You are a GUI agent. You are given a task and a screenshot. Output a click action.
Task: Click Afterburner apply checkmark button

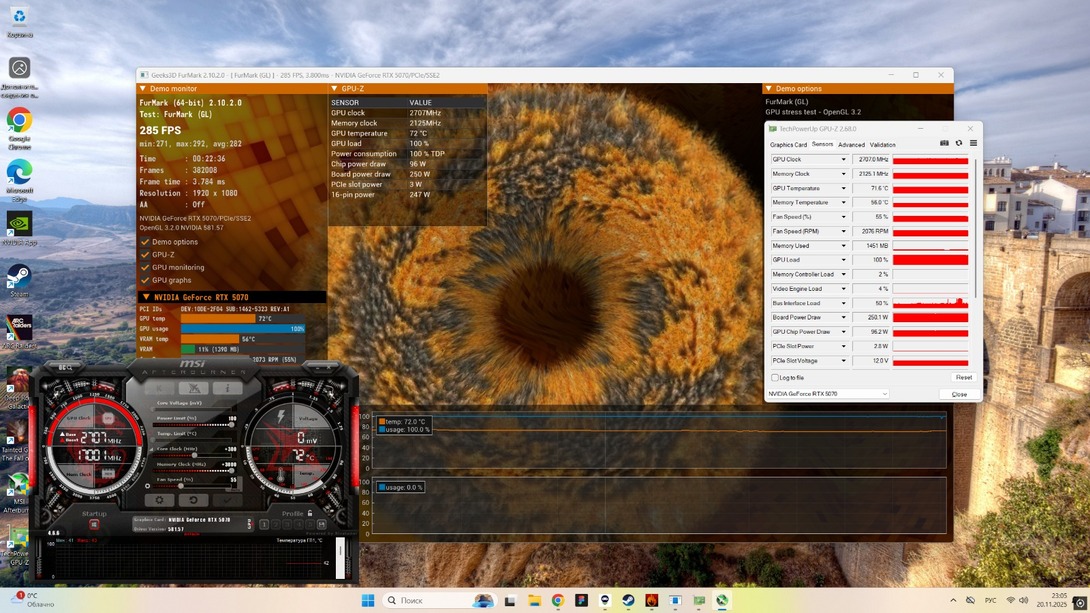tap(227, 500)
